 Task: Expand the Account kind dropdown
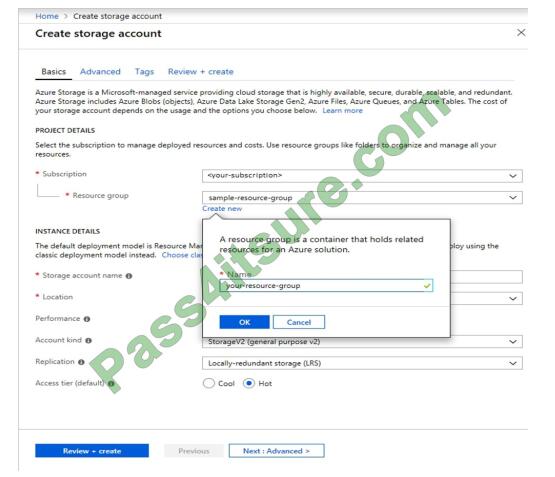click(x=362, y=342)
